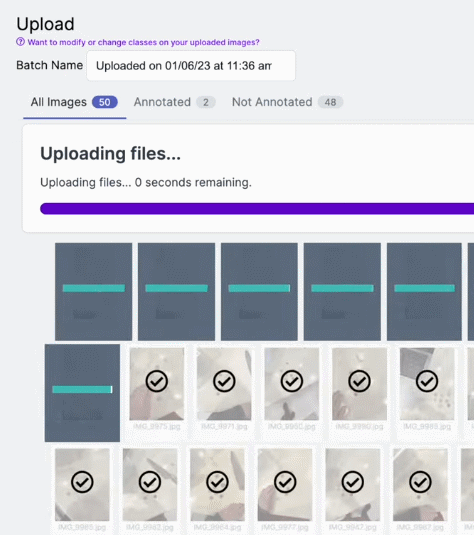Viewport: 474px width, 535px height.
Task: Click the bold Uploading files heading
Action: (110, 154)
